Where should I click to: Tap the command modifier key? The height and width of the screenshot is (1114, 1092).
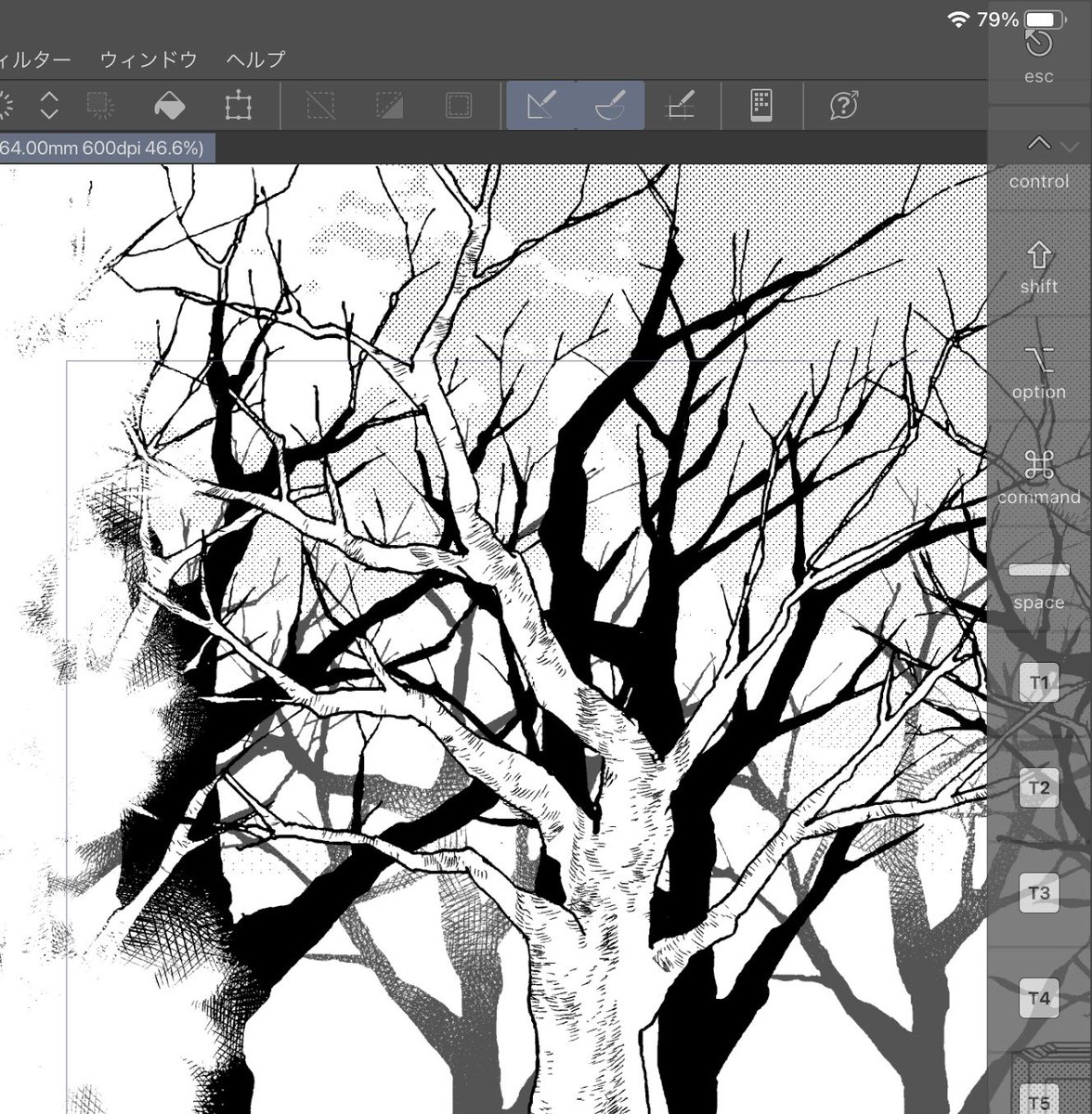(x=1039, y=478)
